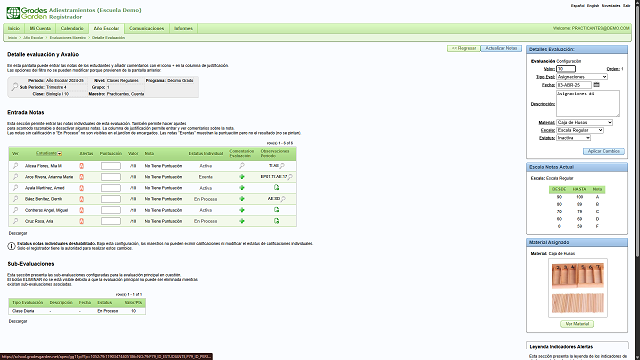Viewport: 640px width, 360px height.
Task: Click Descargar link under Sub-Evaluaciones table
Action: click(x=18, y=321)
